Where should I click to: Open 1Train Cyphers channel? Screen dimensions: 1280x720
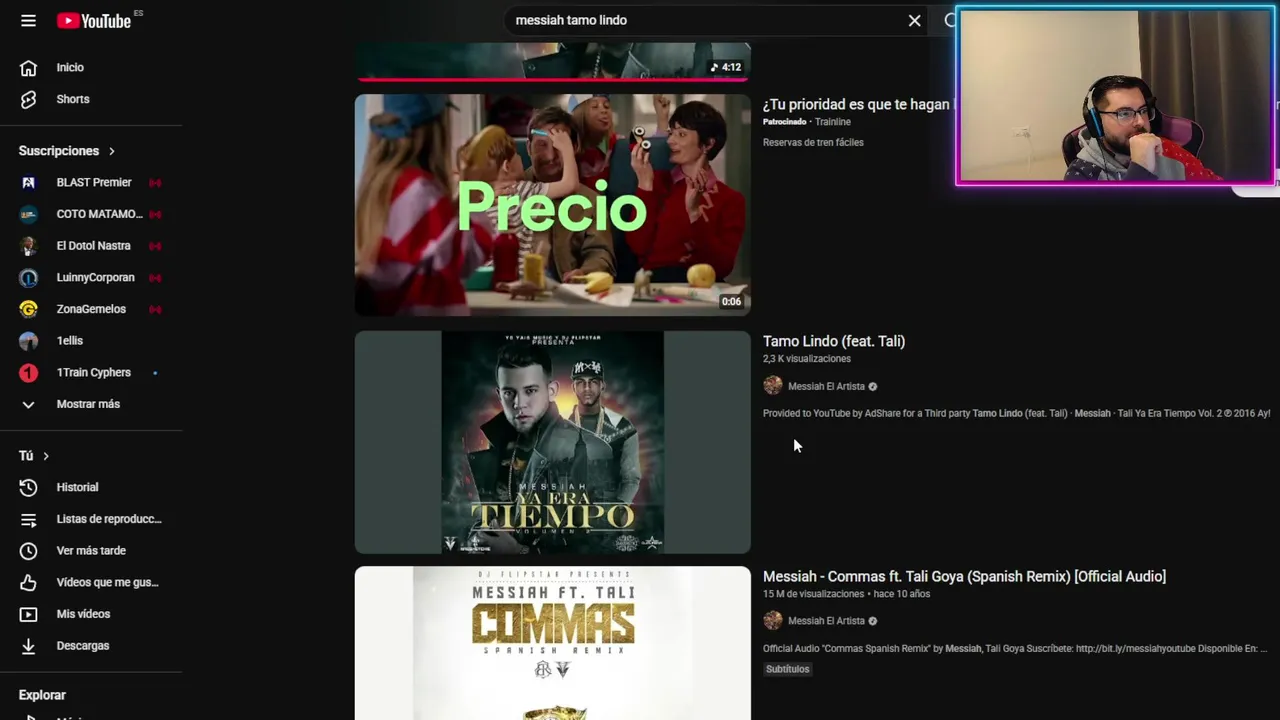[x=93, y=372]
